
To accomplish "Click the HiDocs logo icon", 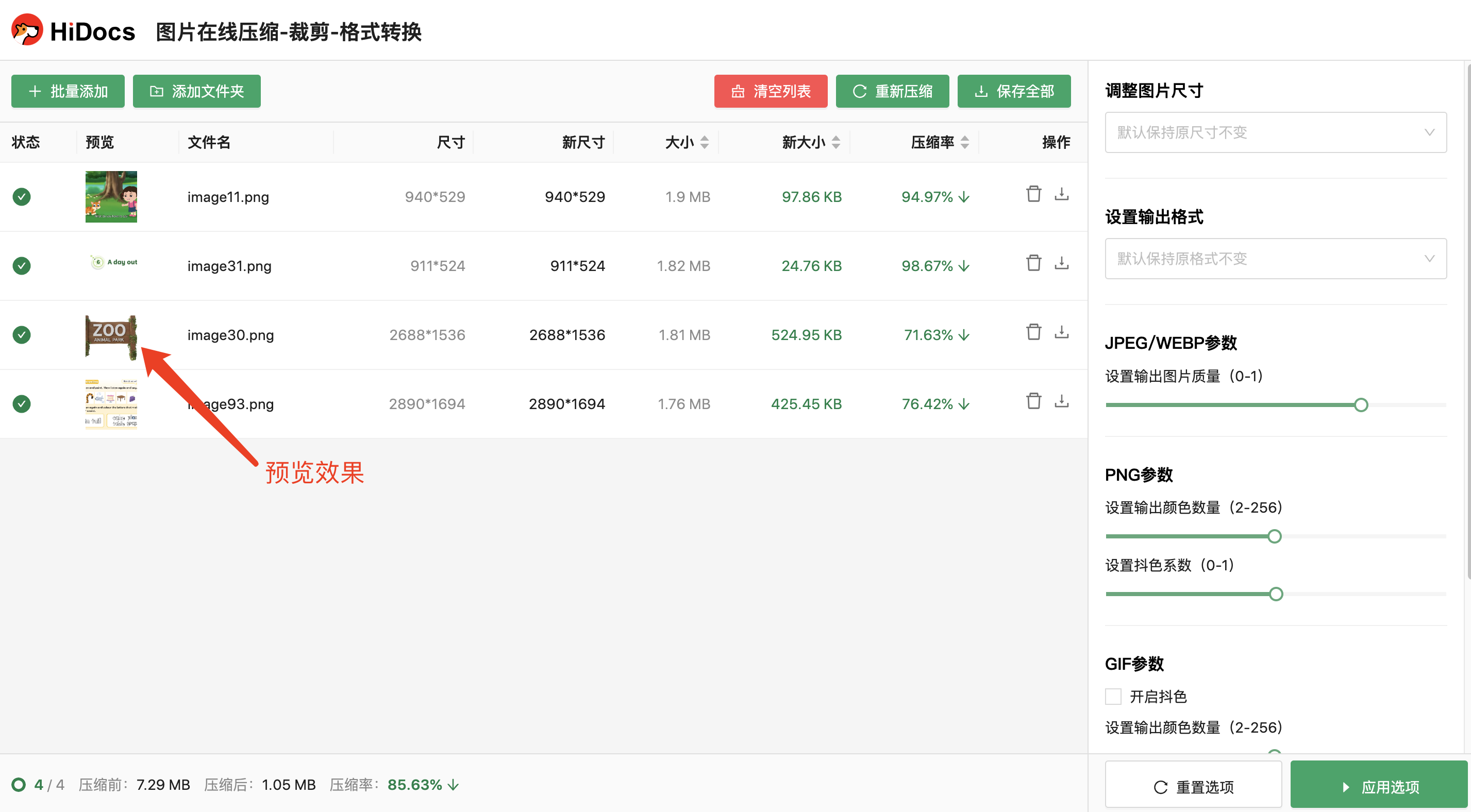I will (27, 30).
